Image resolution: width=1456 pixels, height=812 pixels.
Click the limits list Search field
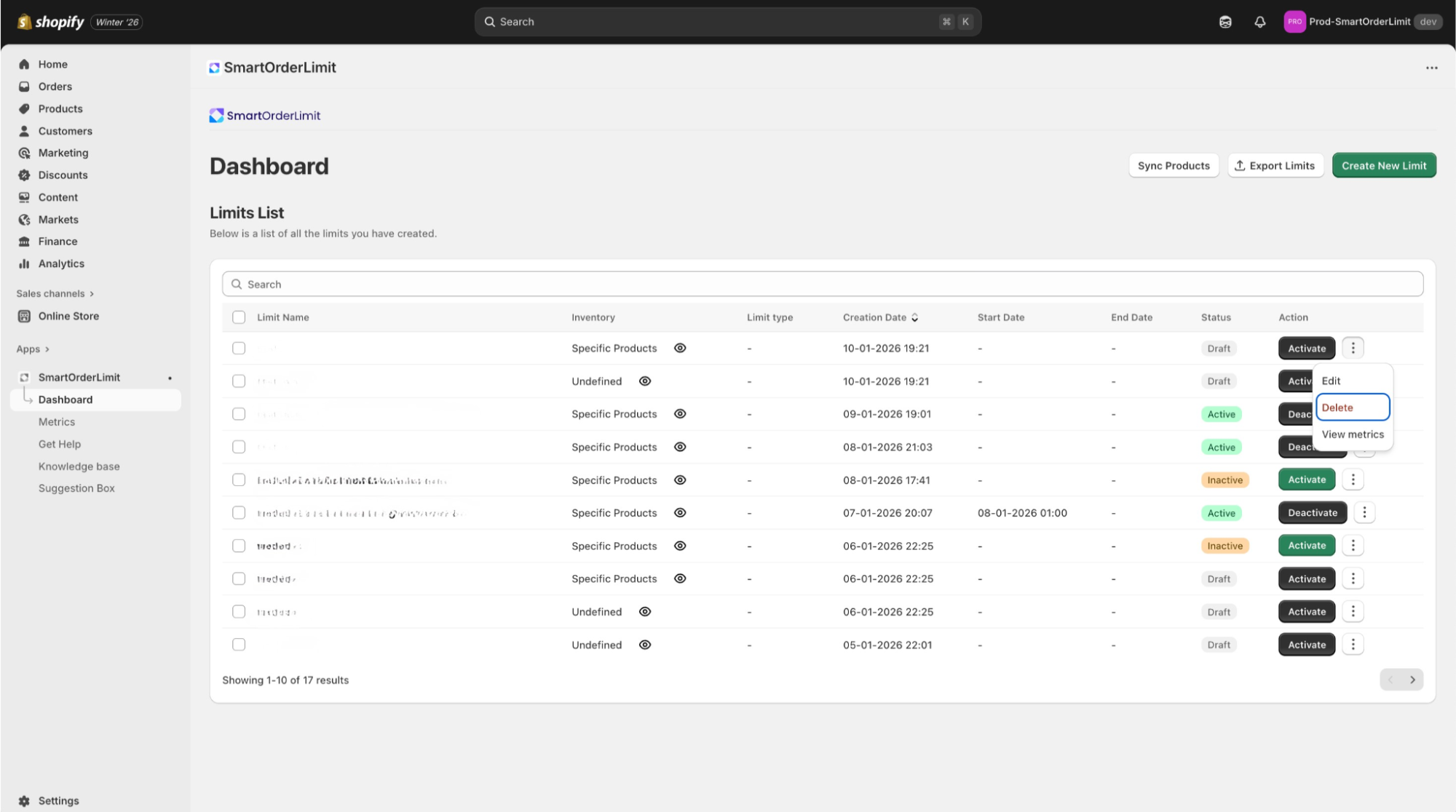pos(823,284)
